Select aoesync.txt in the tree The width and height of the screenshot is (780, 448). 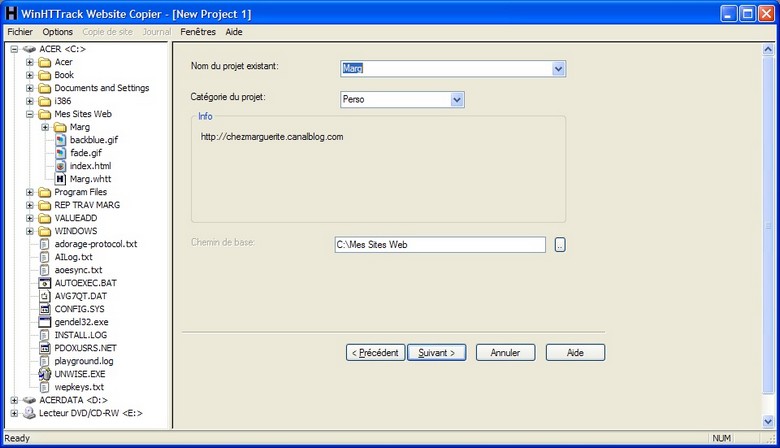pos(78,270)
